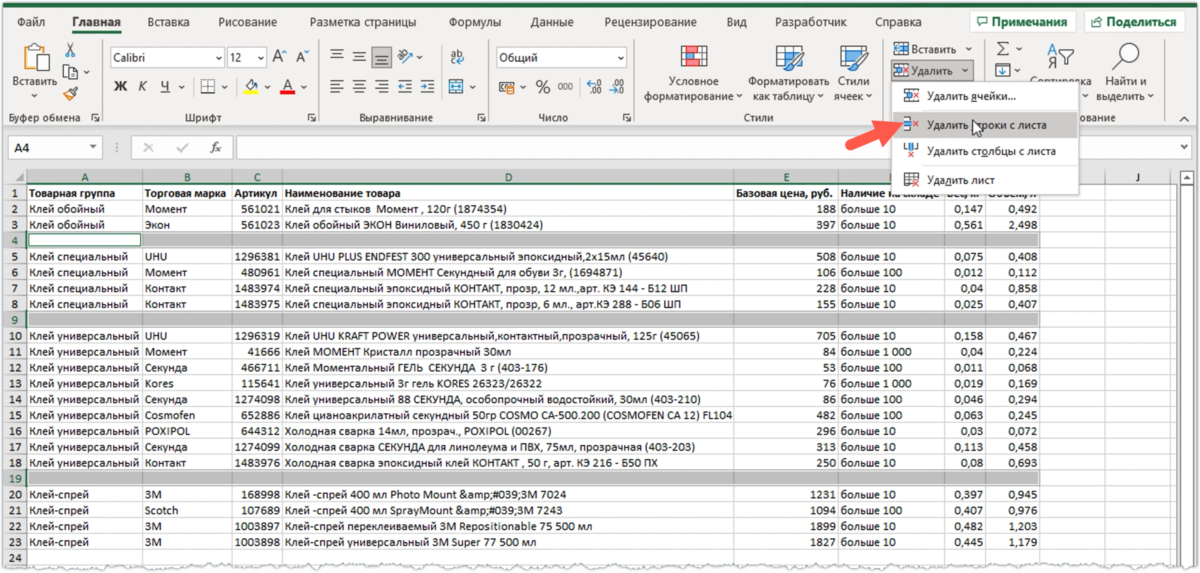
Task: Click the Удалить split button
Action: tap(930, 70)
